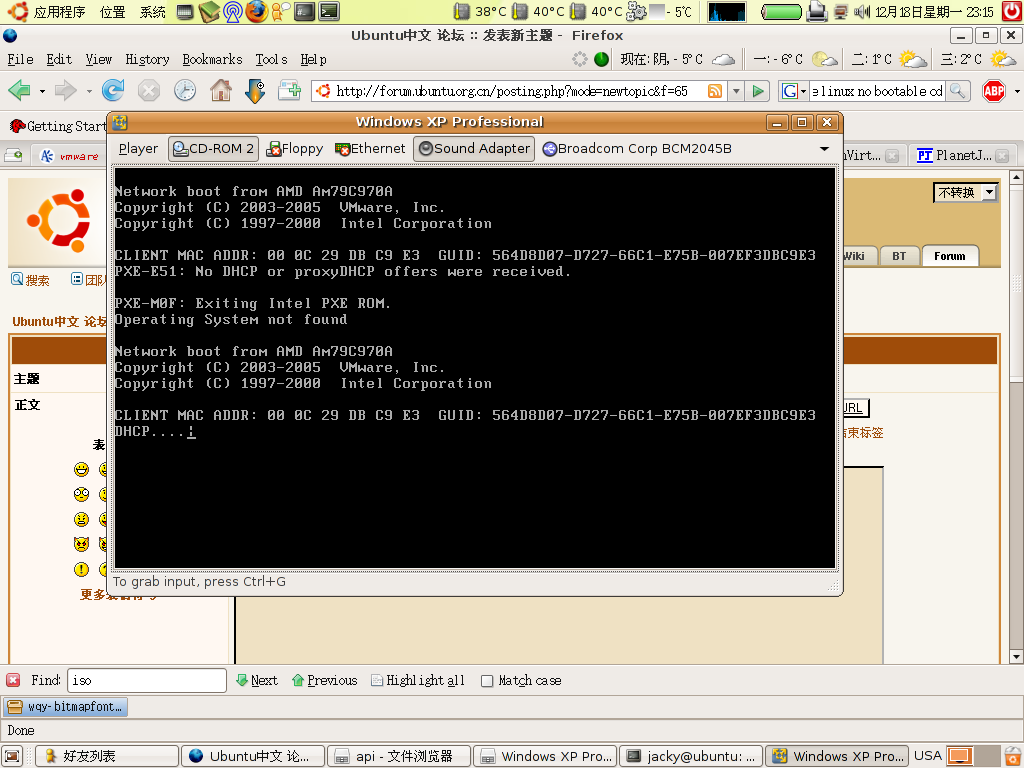Screen dimensions: 1024x768
Task: Open the volume control speaker icon
Action: click(x=862, y=11)
